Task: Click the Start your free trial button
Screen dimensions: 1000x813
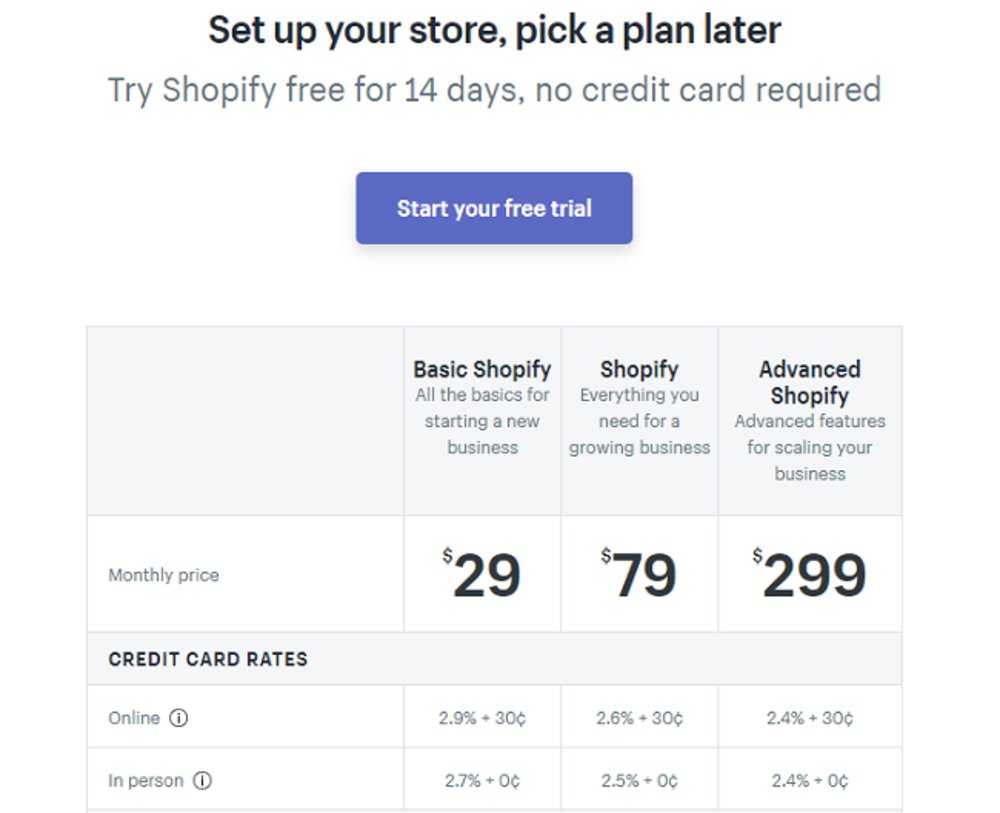Action: click(x=494, y=208)
